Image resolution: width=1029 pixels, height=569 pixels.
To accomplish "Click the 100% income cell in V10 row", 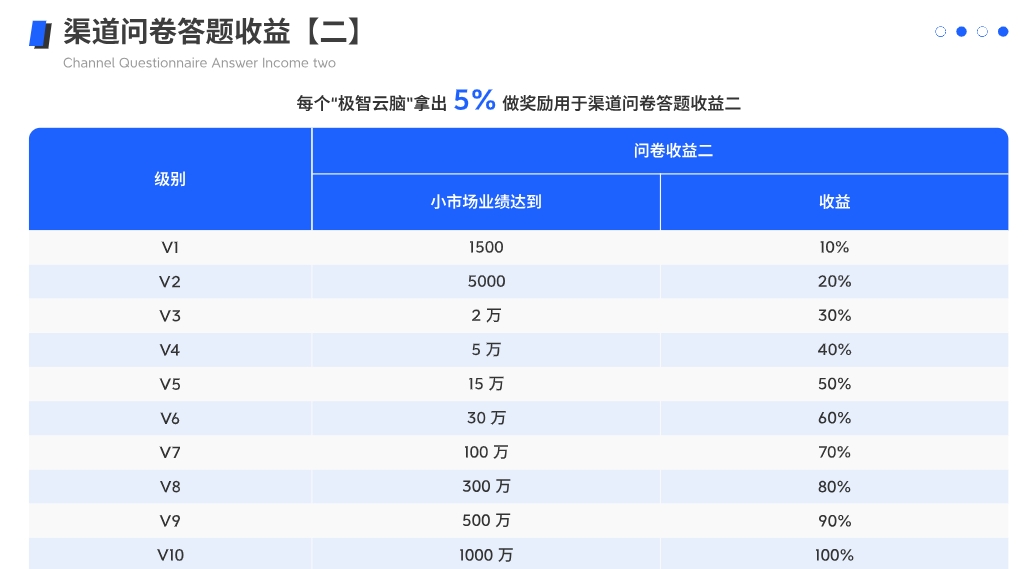I will pos(835,555).
